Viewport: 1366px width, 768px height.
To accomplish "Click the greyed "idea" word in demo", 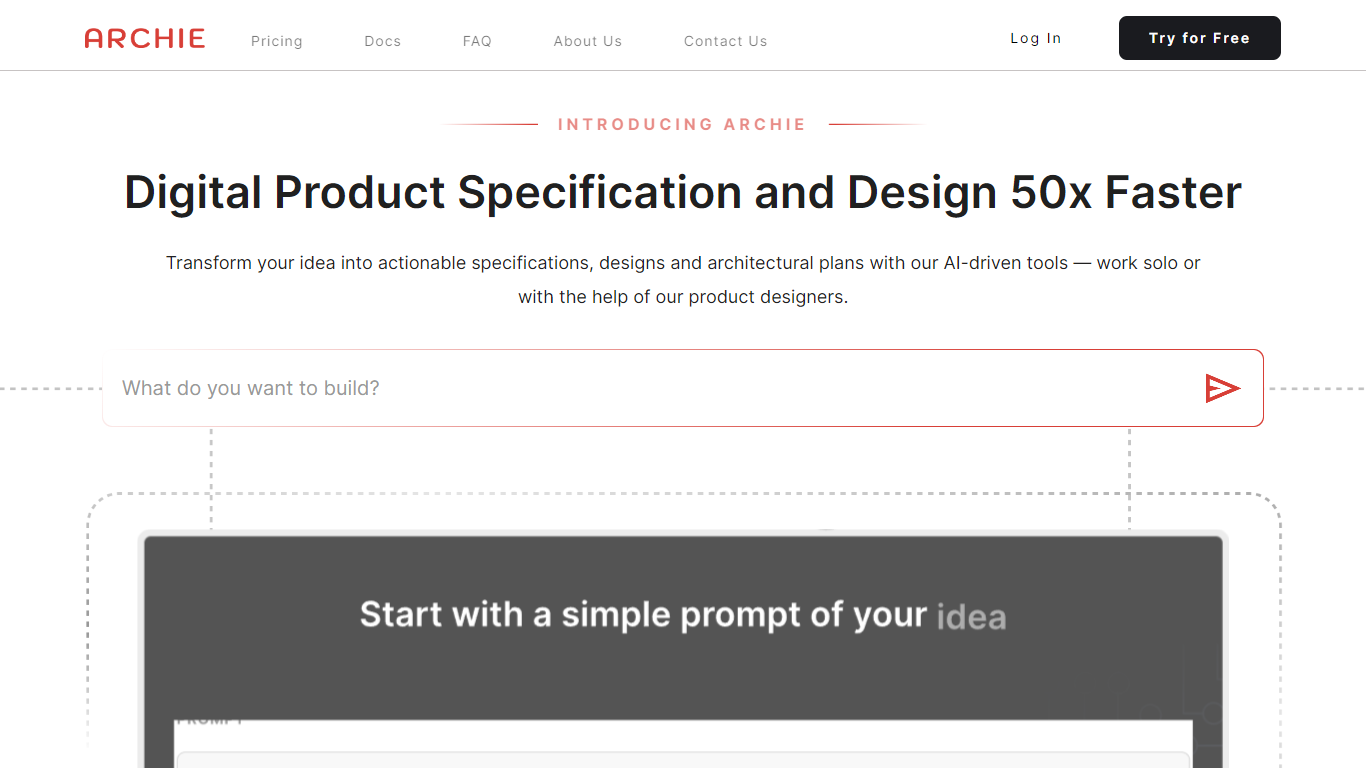I will click(971, 616).
